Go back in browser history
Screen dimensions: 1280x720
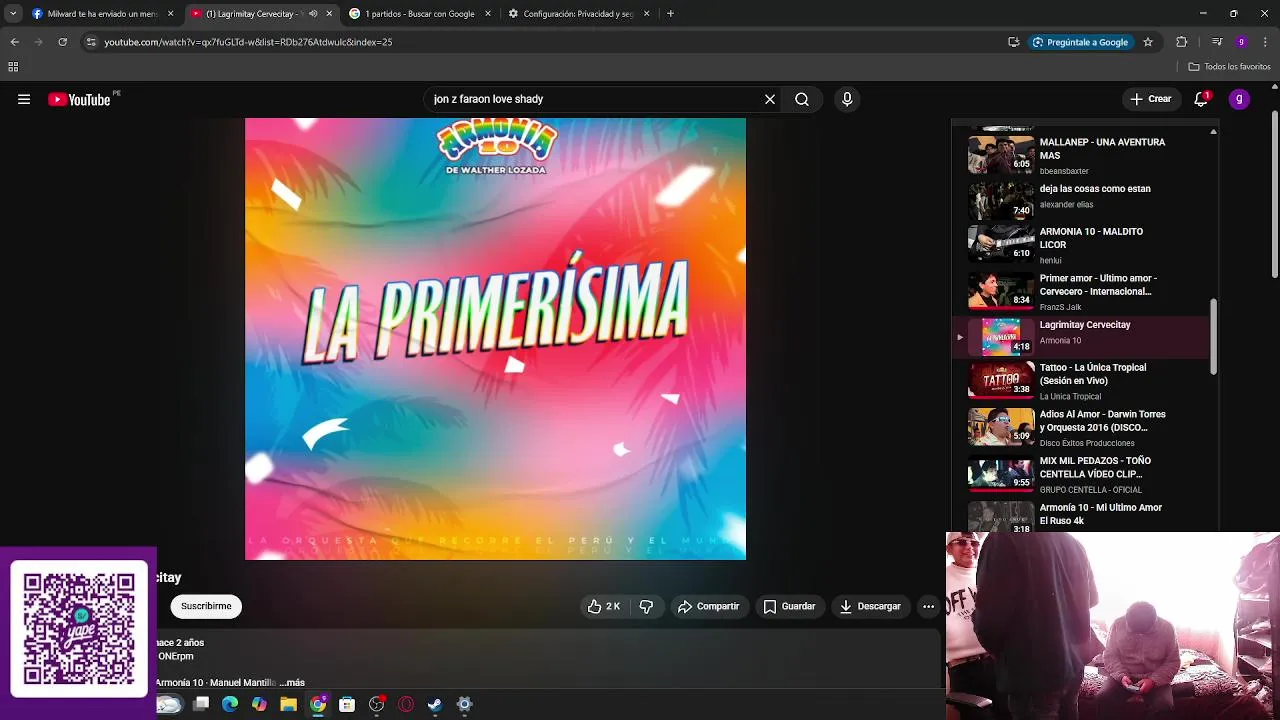[14, 42]
